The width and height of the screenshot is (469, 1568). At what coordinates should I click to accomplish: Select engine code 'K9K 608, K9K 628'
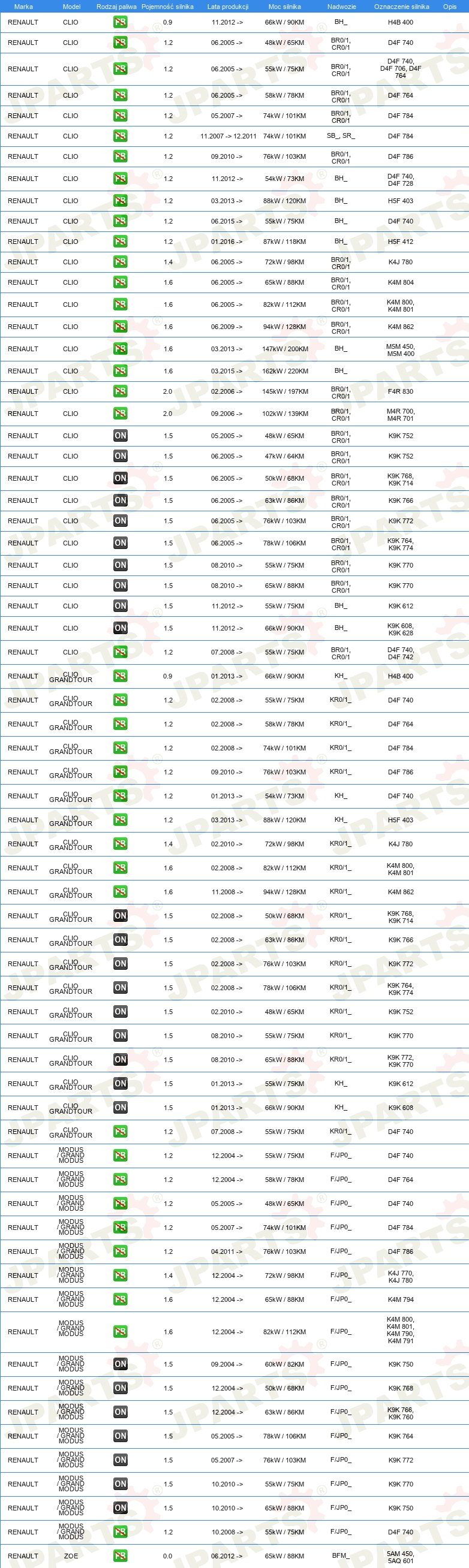pos(401,629)
